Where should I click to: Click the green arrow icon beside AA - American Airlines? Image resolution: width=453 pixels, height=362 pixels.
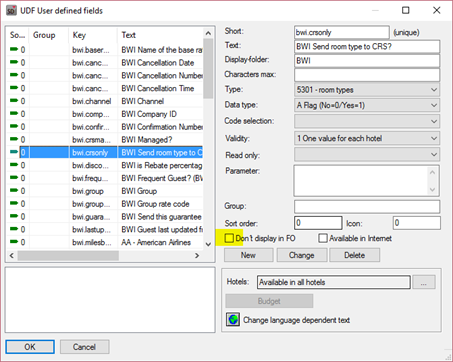[x=14, y=241]
